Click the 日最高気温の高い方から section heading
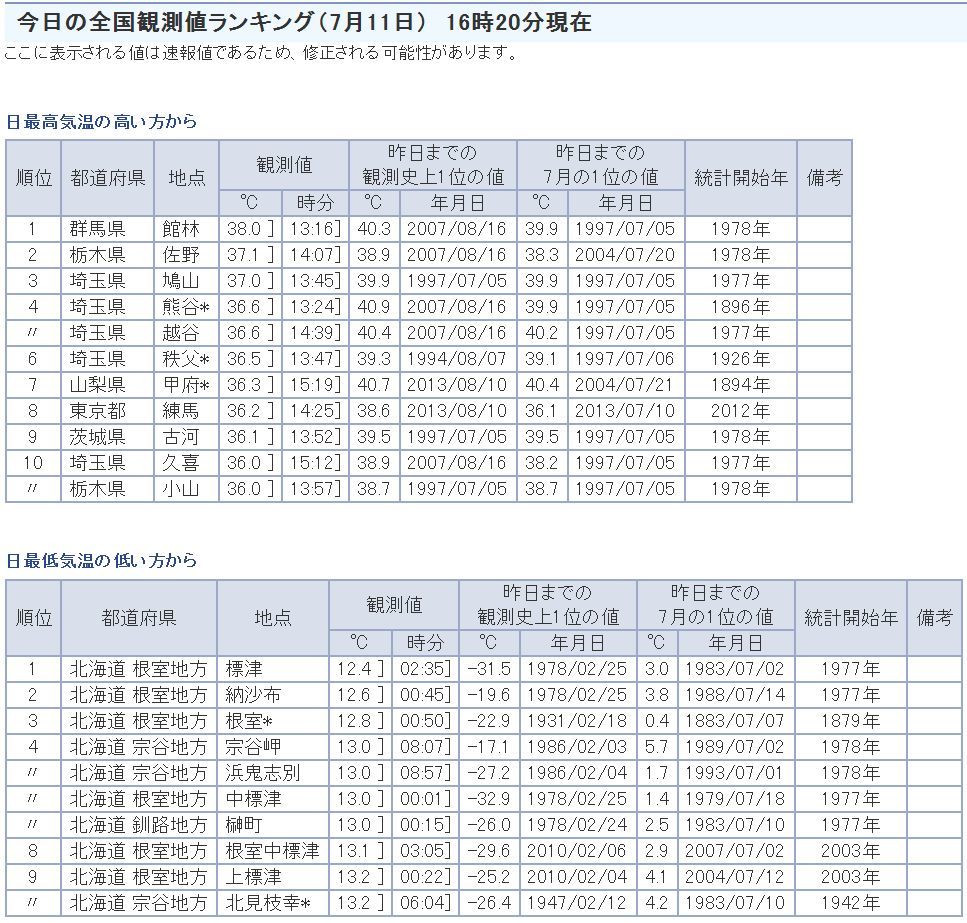 coord(101,122)
